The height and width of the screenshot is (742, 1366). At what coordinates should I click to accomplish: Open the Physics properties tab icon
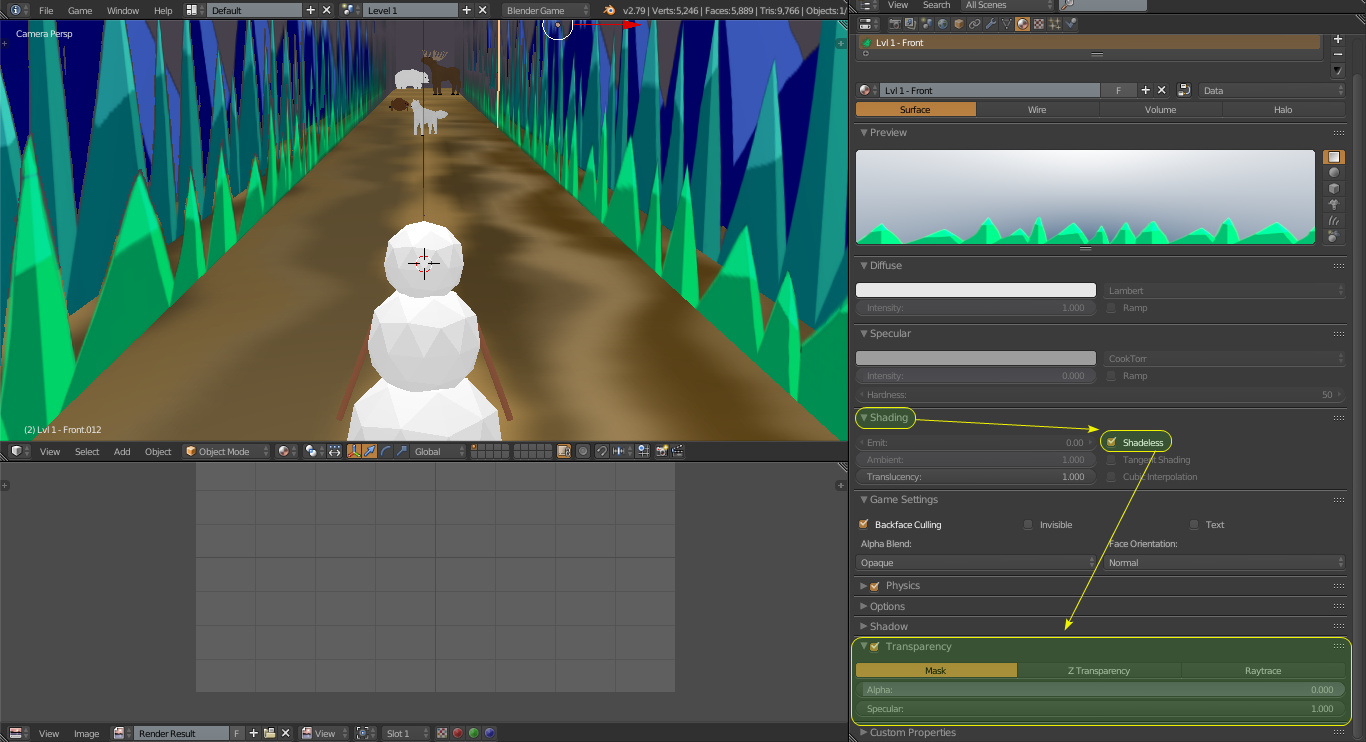coord(1071,24)
